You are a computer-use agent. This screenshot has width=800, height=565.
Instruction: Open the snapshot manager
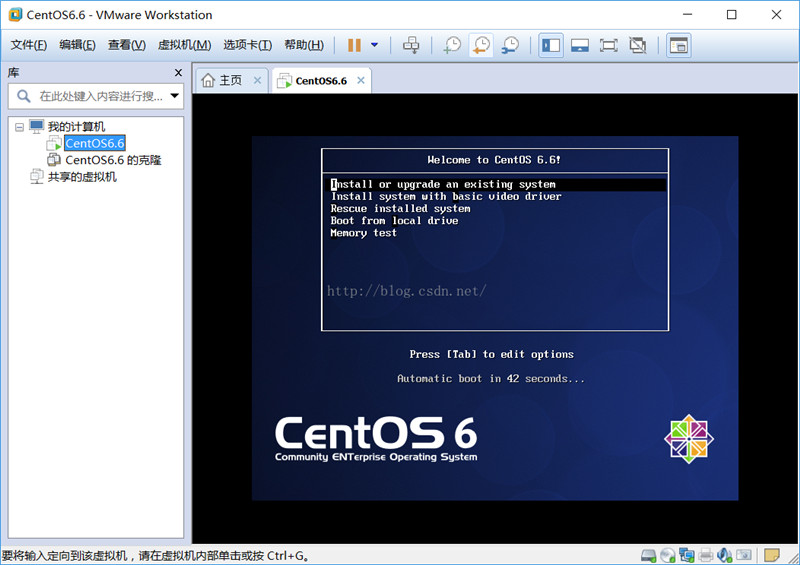click(509, 45)
